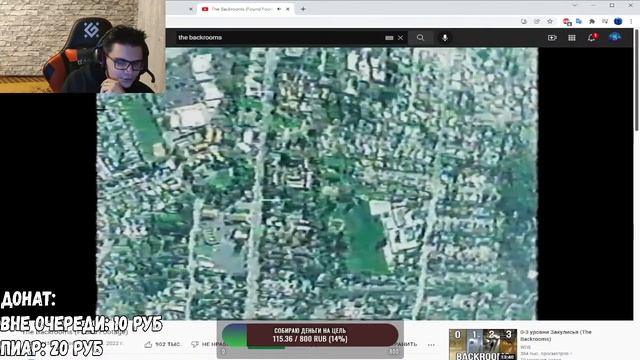
Task: Open the Chrome three-dot menu
Action: 631,21
